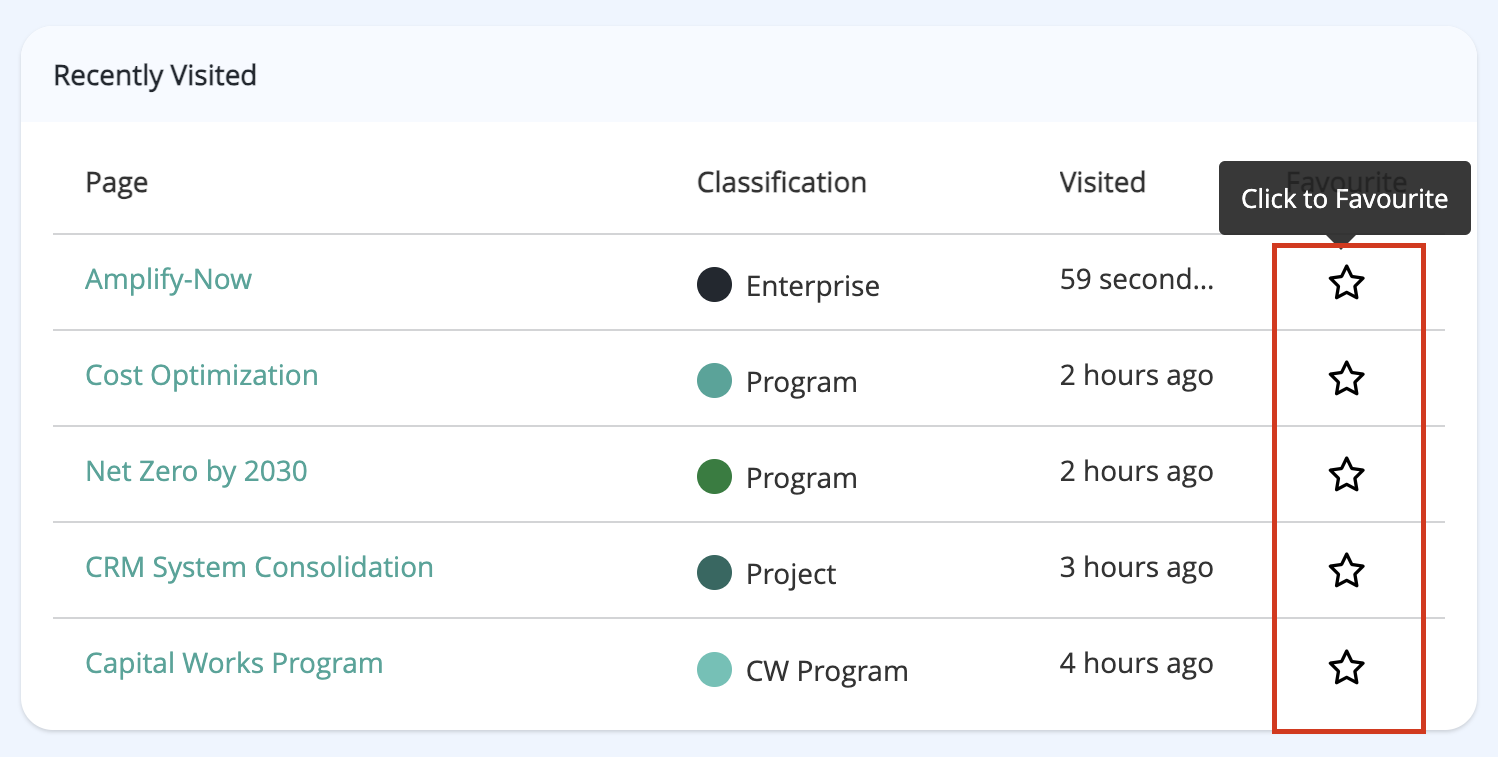The width and height of the screenshot is (1498, 757).
Task: Click the Enterprise classification text
Action: pyautogui.click(x=813, y=286)
